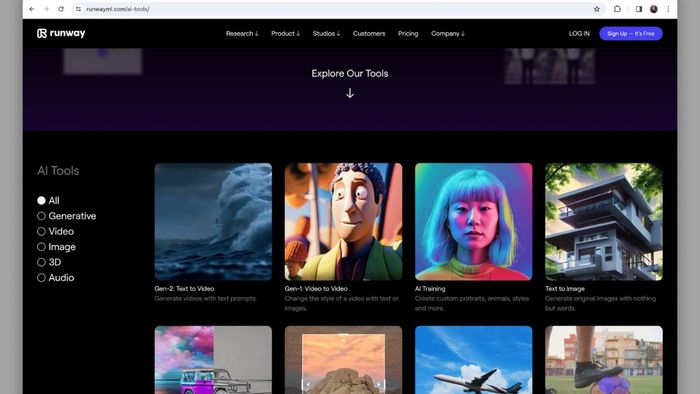The width and height of the screenshot is (700, 394).
Task: Click the foot on ball thumbnail
Action: (x=604, y=360)
